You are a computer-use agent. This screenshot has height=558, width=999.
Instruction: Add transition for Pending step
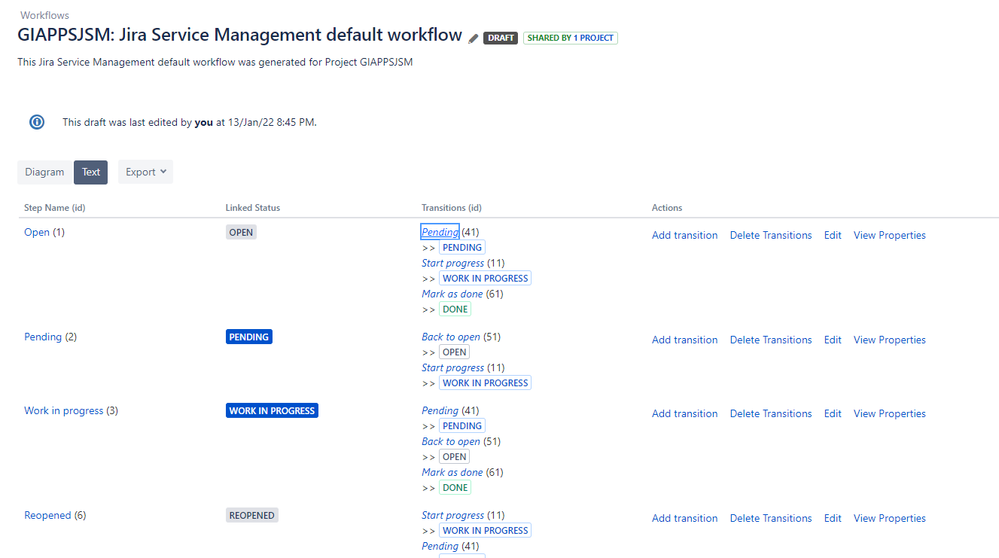click(684, 340)
